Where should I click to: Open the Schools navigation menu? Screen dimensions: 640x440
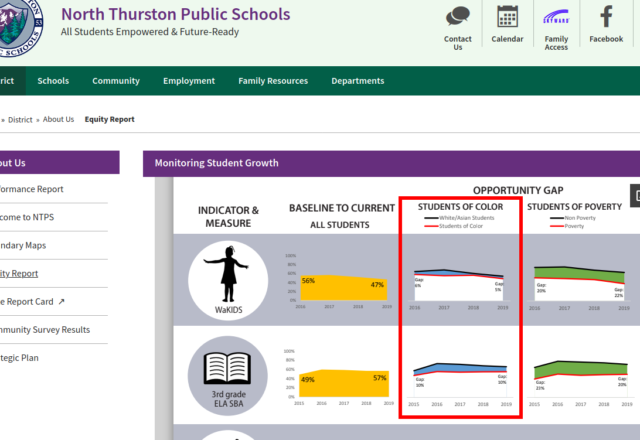pos(53,81)
